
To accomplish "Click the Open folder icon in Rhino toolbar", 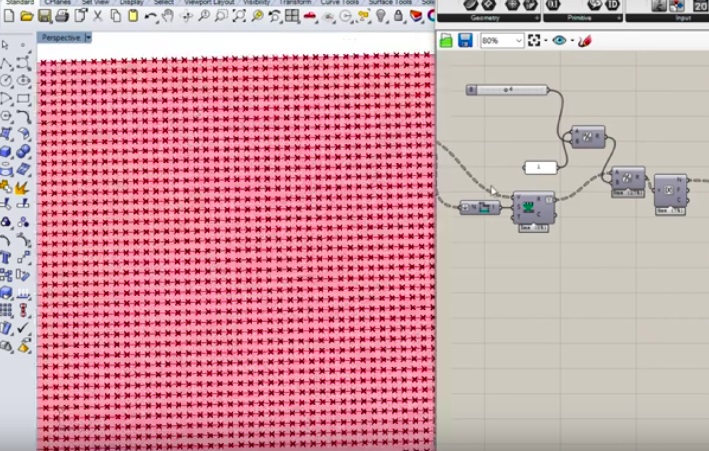I will coord(26,16).
